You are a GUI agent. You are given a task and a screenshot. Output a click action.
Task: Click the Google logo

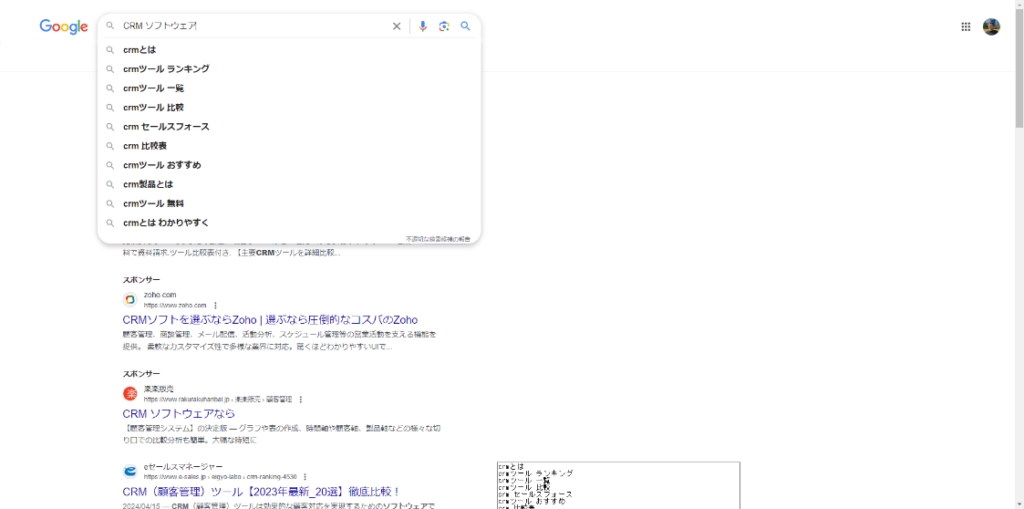[x=63, y=26]
